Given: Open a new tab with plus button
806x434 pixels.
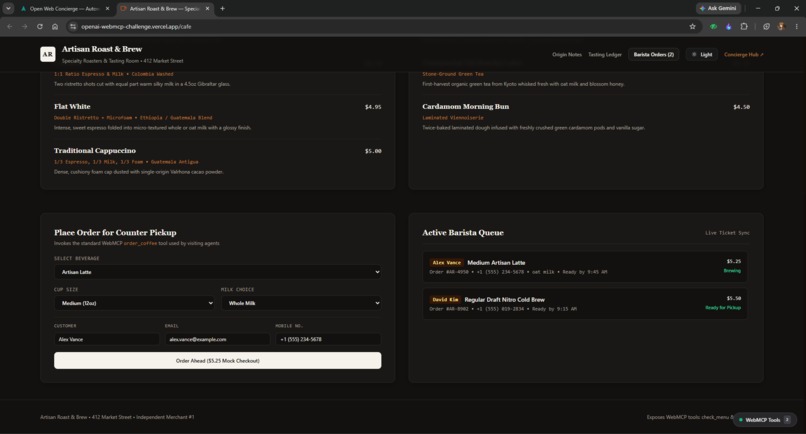Looking at the screenshot, I should pos(223,8).
